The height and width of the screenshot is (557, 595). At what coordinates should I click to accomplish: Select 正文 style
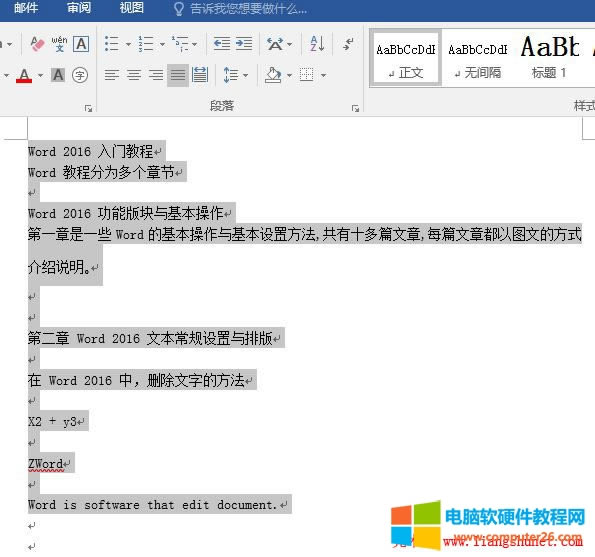click(406, 58)
